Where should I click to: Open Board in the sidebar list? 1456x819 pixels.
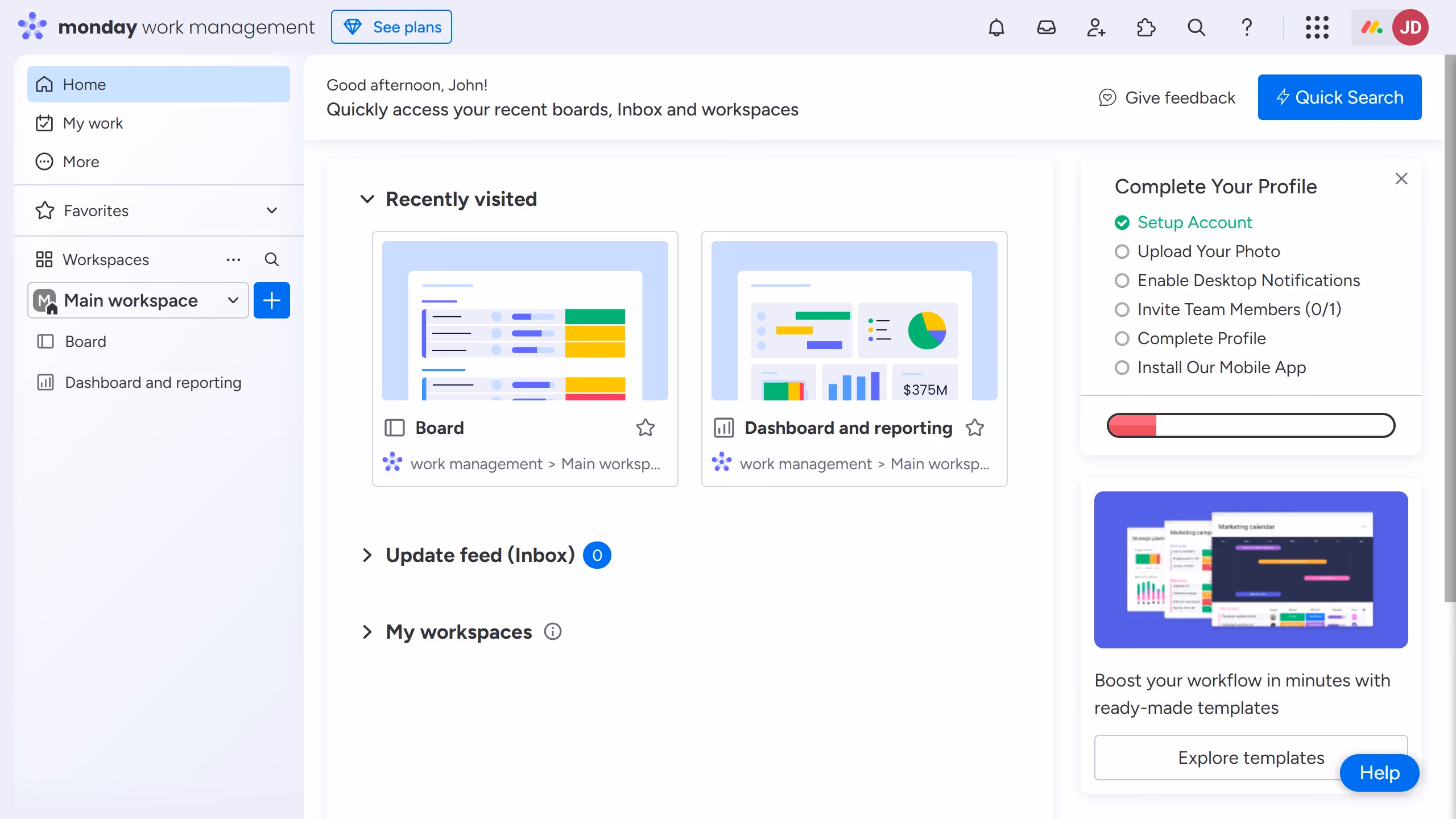click(x=159, y=341)
